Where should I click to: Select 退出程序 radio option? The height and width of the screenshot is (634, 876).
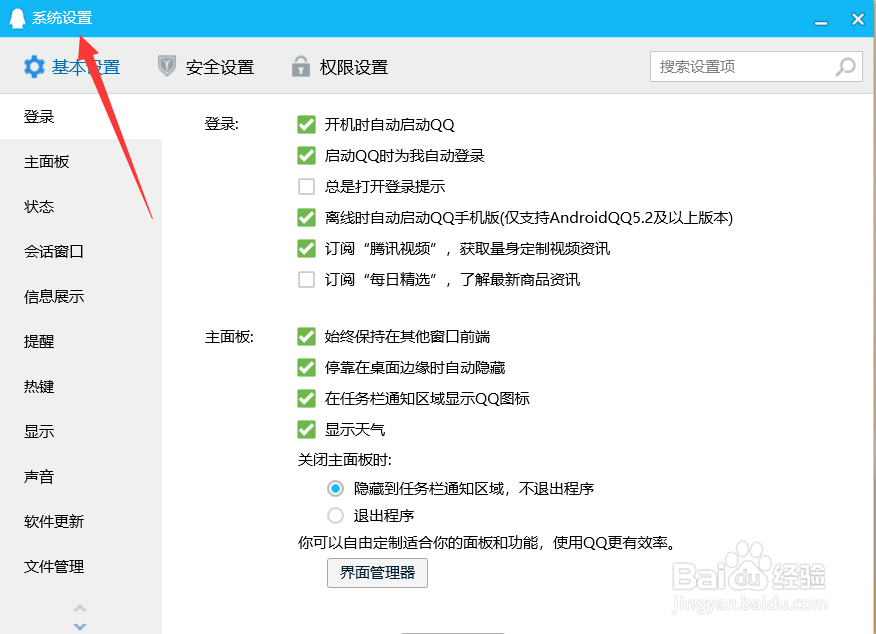335,515
